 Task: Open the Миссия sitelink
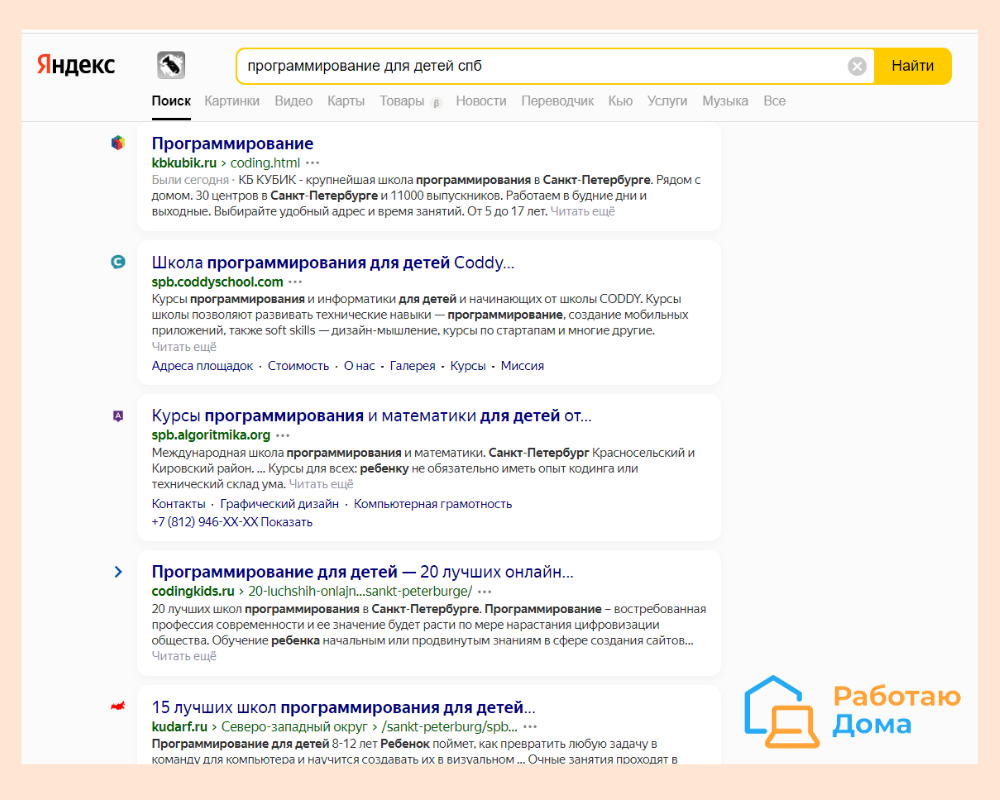click(x=522, y=366)
